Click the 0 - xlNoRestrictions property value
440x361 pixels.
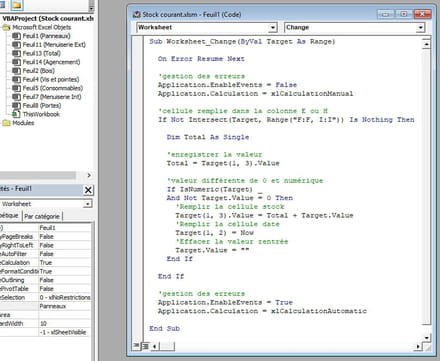click(x=64, y=297)
